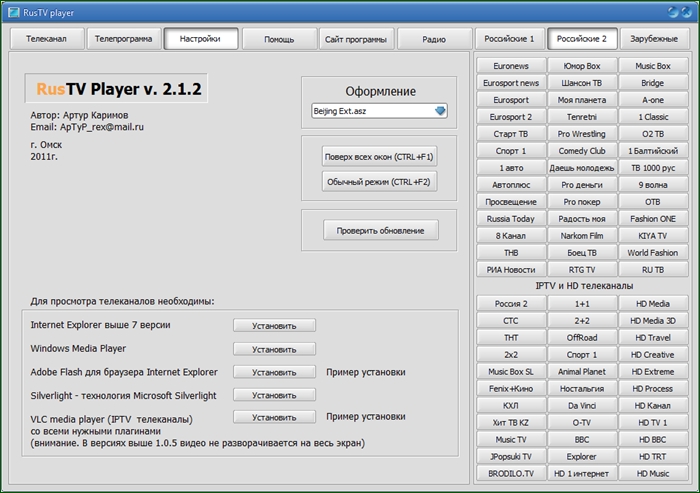700x493 pixels.
Task: Open the СТС IPTV channel
Action: click(511, 320)
